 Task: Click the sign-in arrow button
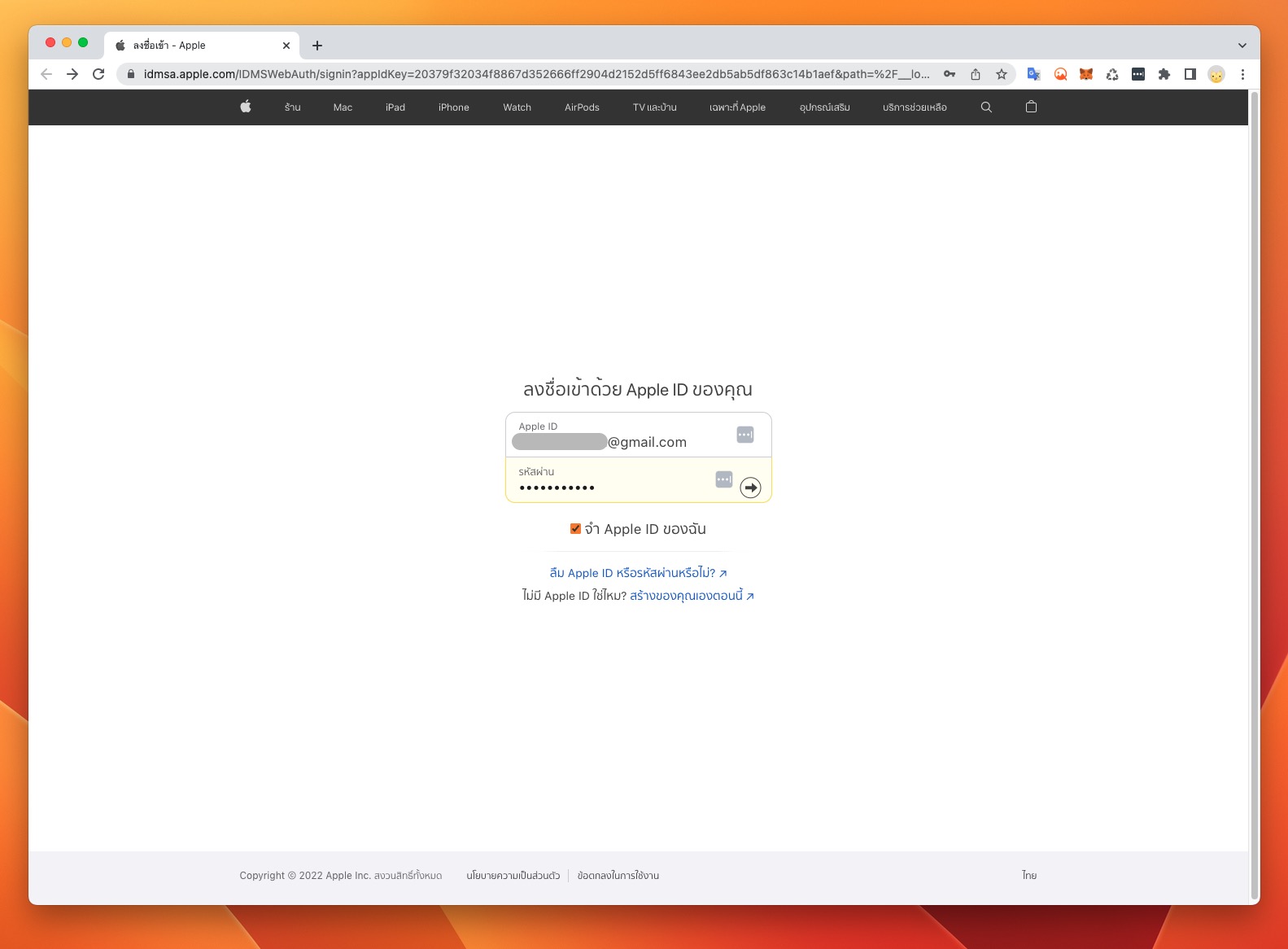click(750, 488)
